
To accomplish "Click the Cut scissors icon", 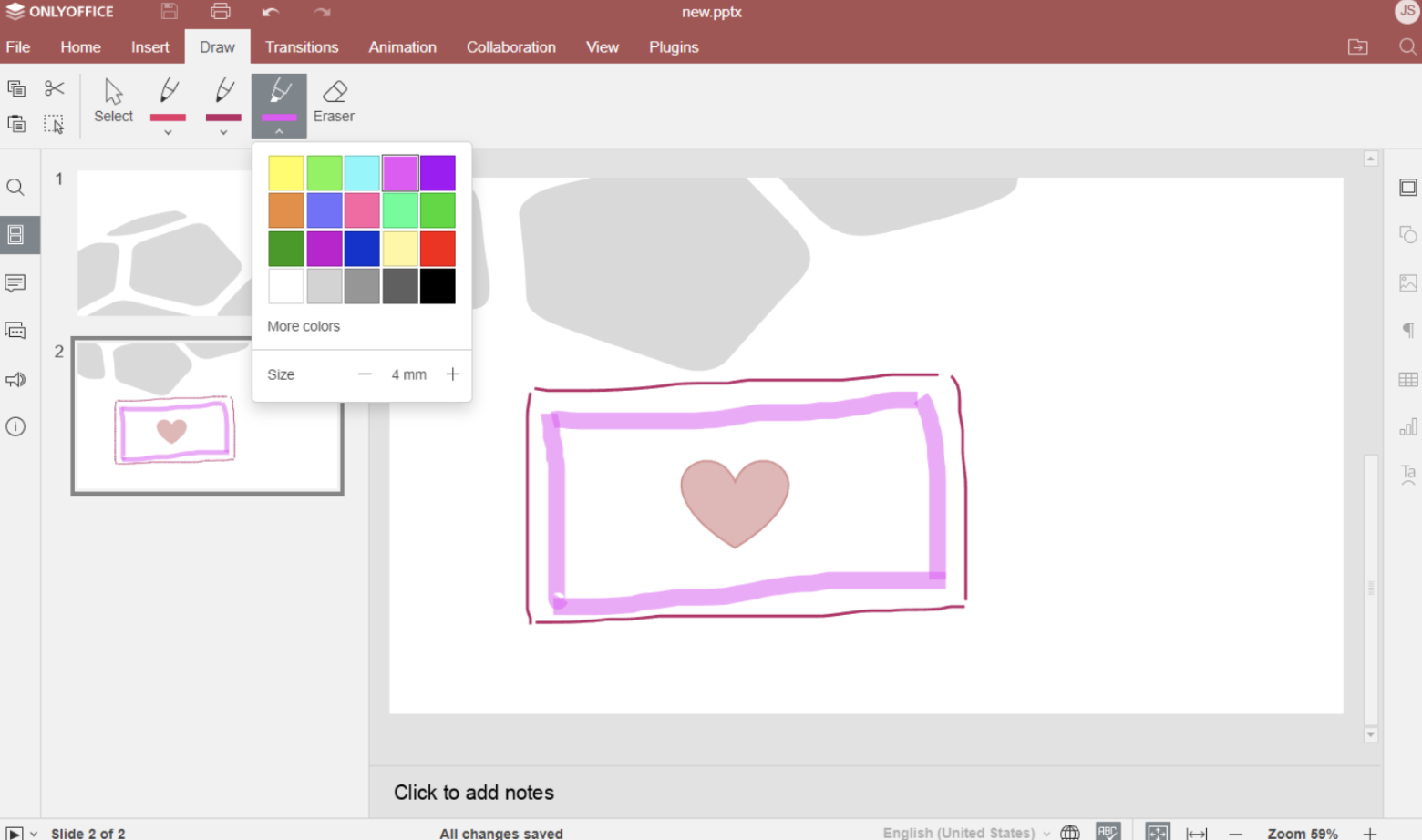I will [55, 88].
